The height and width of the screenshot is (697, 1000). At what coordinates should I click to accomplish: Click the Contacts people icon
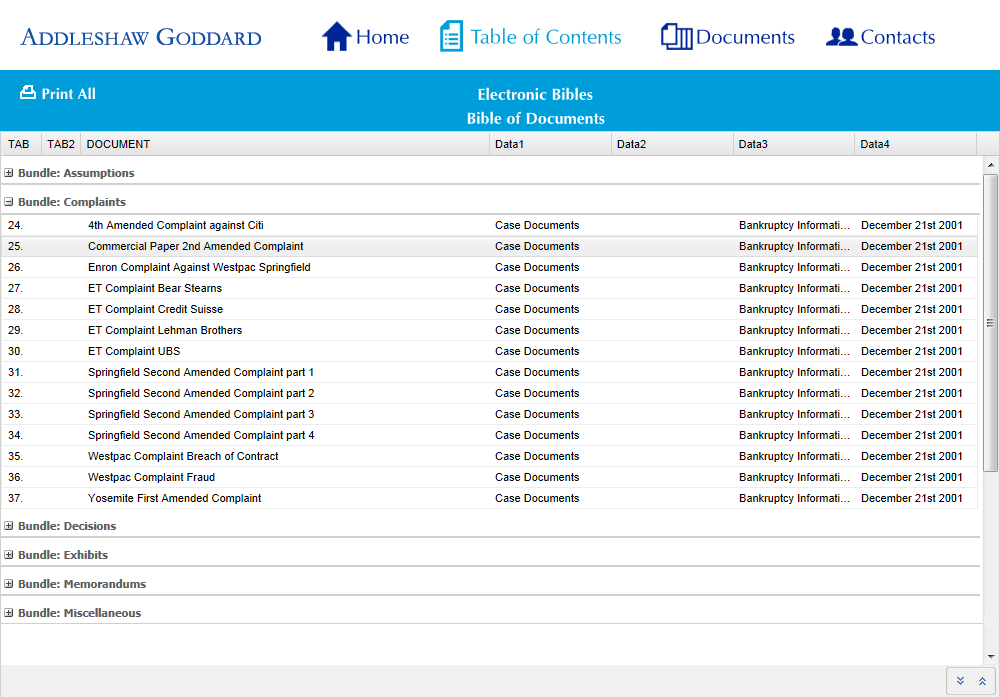[841, 36]
